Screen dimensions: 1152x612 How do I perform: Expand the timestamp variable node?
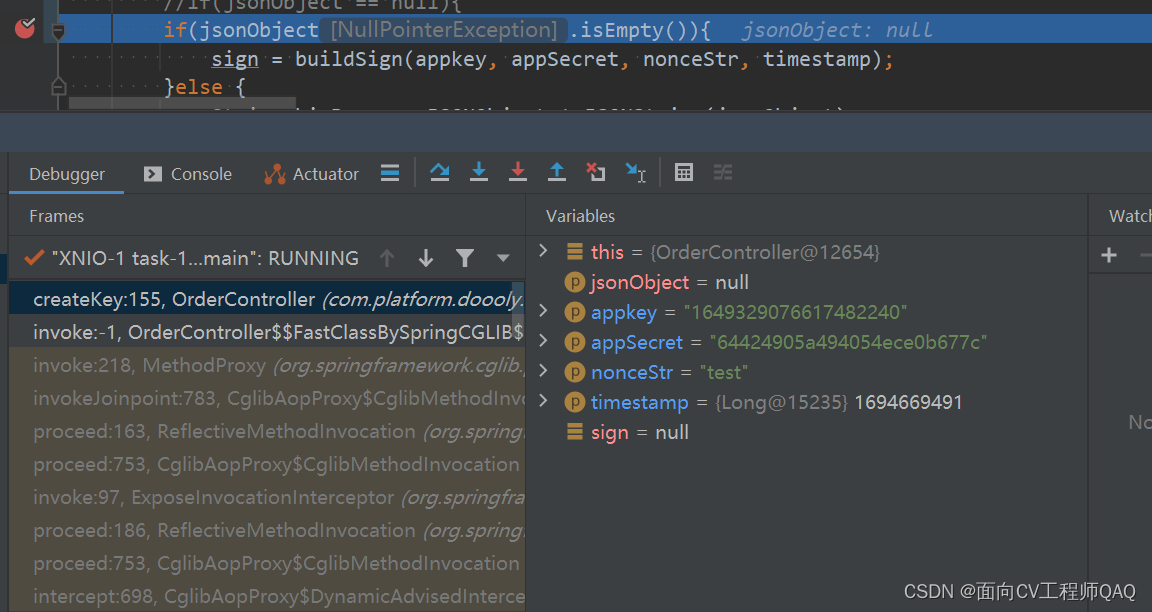543,402
